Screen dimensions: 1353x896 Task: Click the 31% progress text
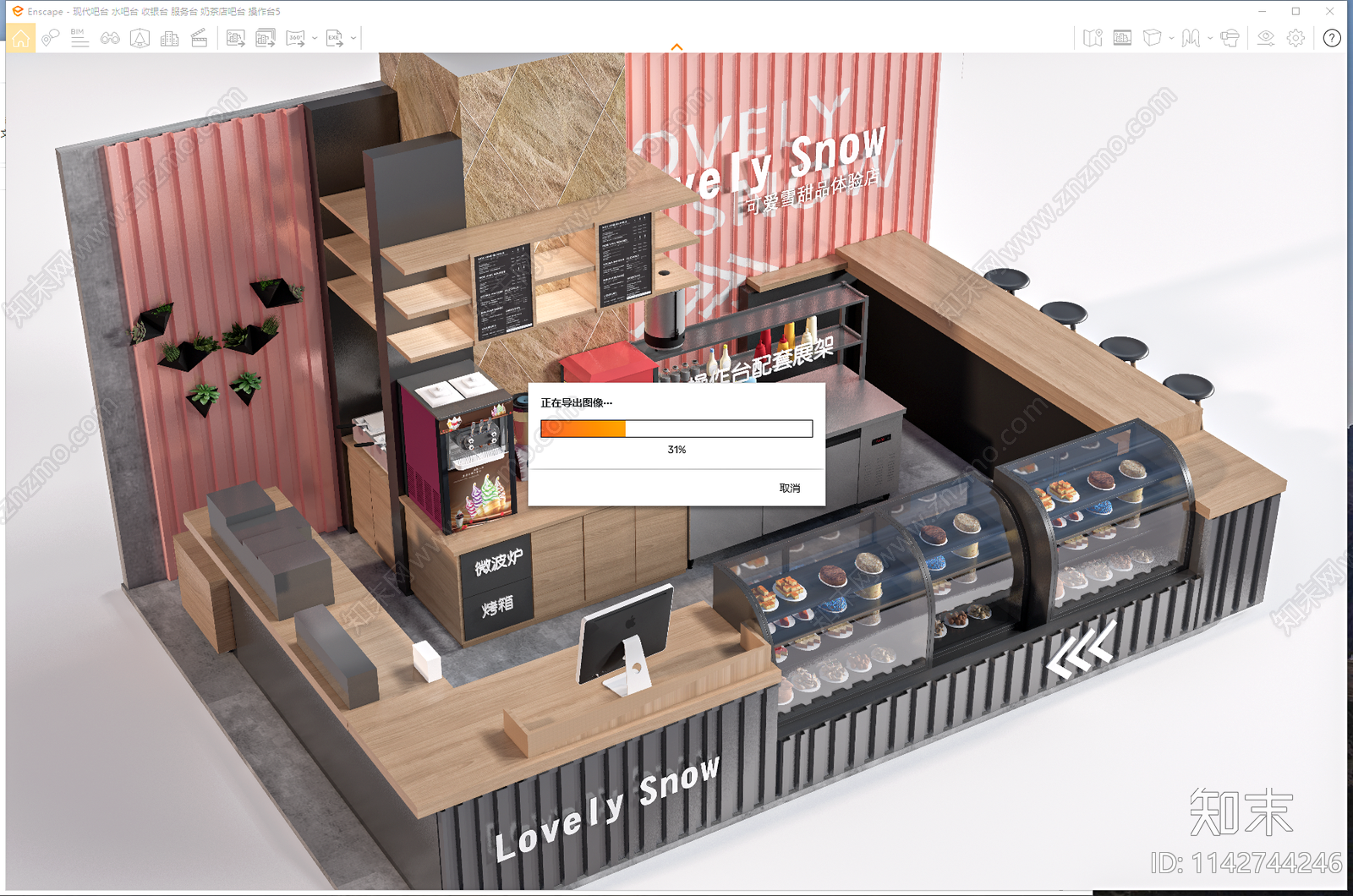coord(676,450)
